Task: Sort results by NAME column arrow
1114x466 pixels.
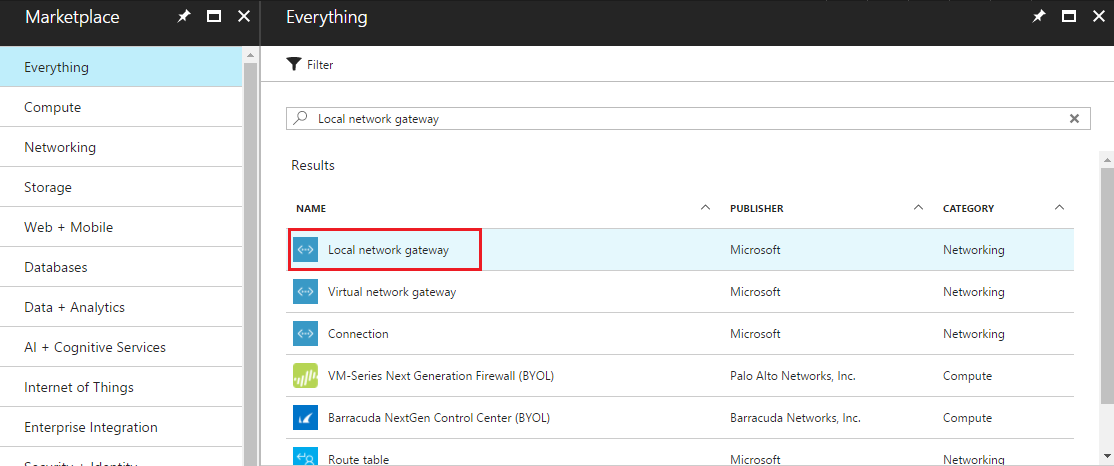Action: [705, 208]
